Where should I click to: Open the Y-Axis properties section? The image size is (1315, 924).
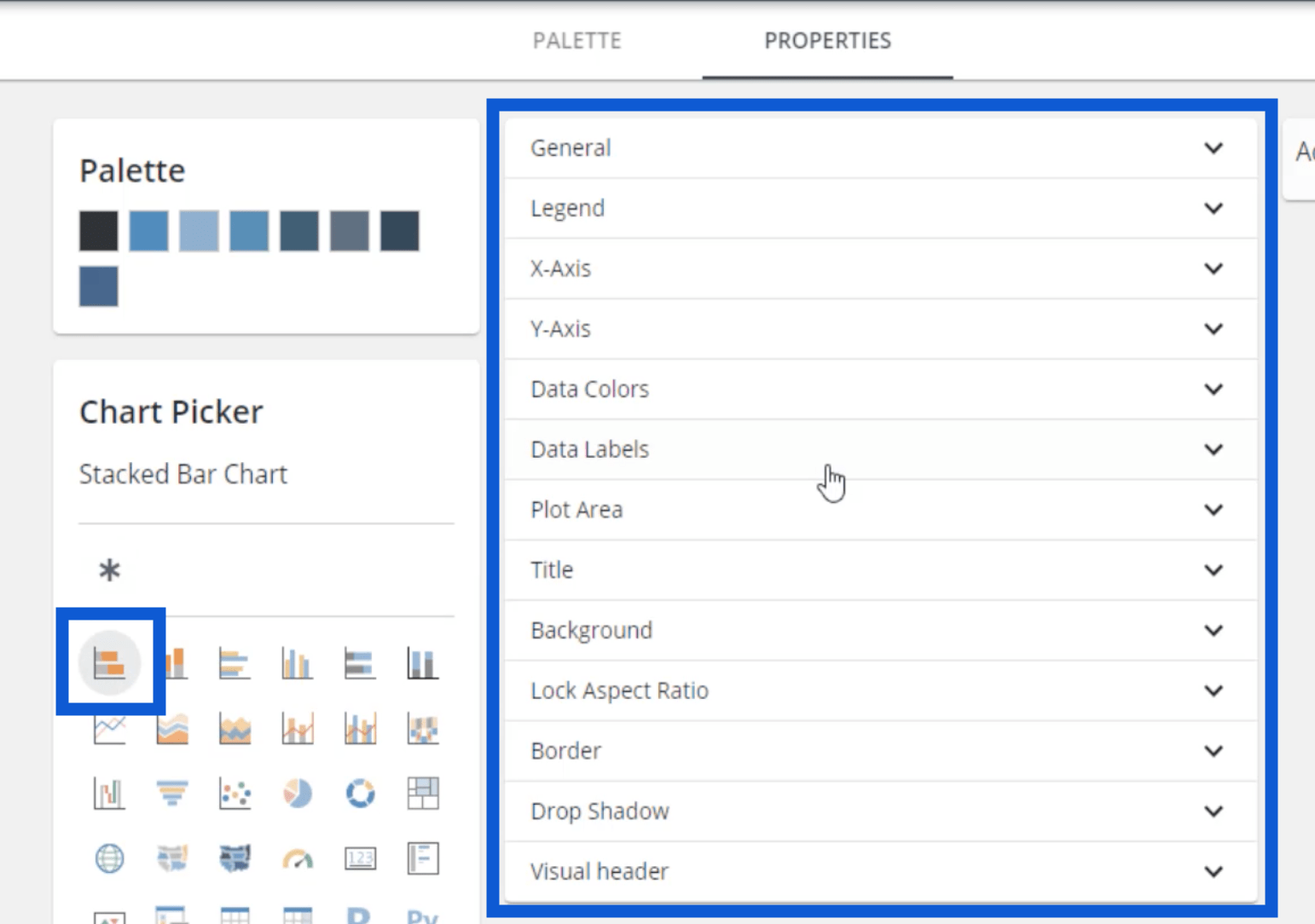[x=881, y=329]
